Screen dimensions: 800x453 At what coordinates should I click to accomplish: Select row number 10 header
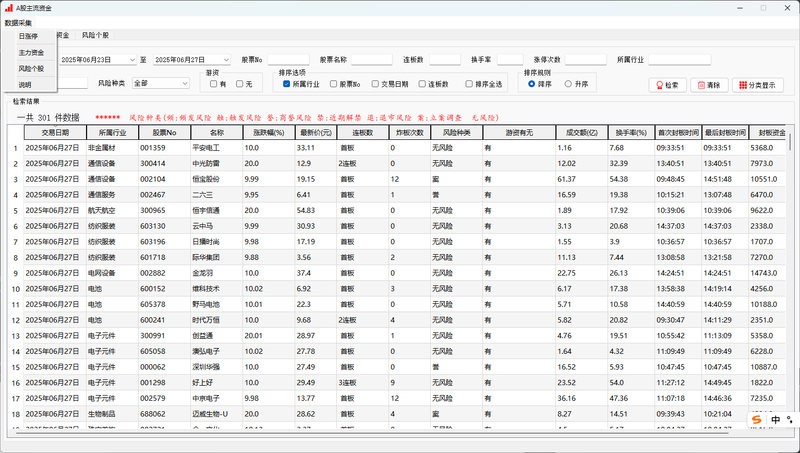15,289
